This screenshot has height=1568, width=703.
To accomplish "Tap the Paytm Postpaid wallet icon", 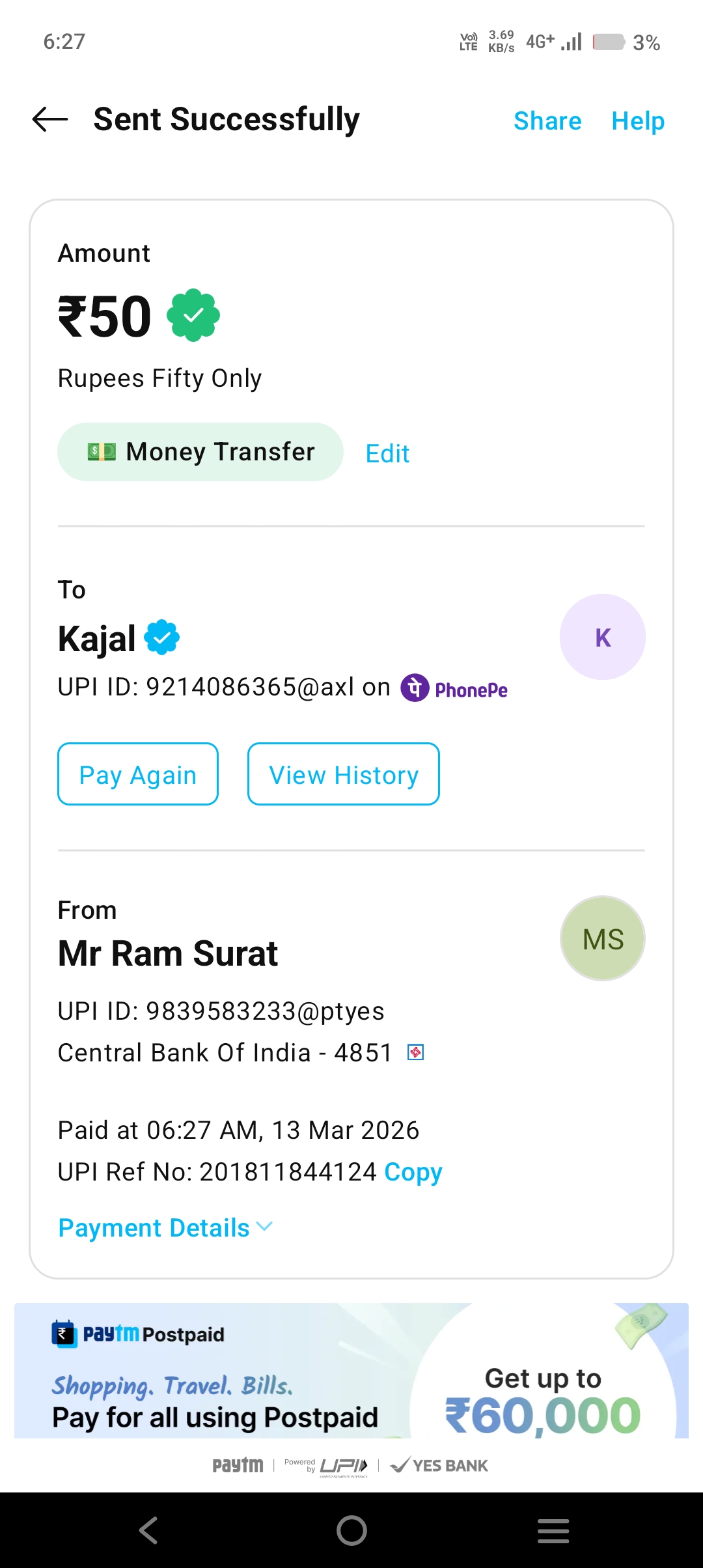I will 64,1334.
